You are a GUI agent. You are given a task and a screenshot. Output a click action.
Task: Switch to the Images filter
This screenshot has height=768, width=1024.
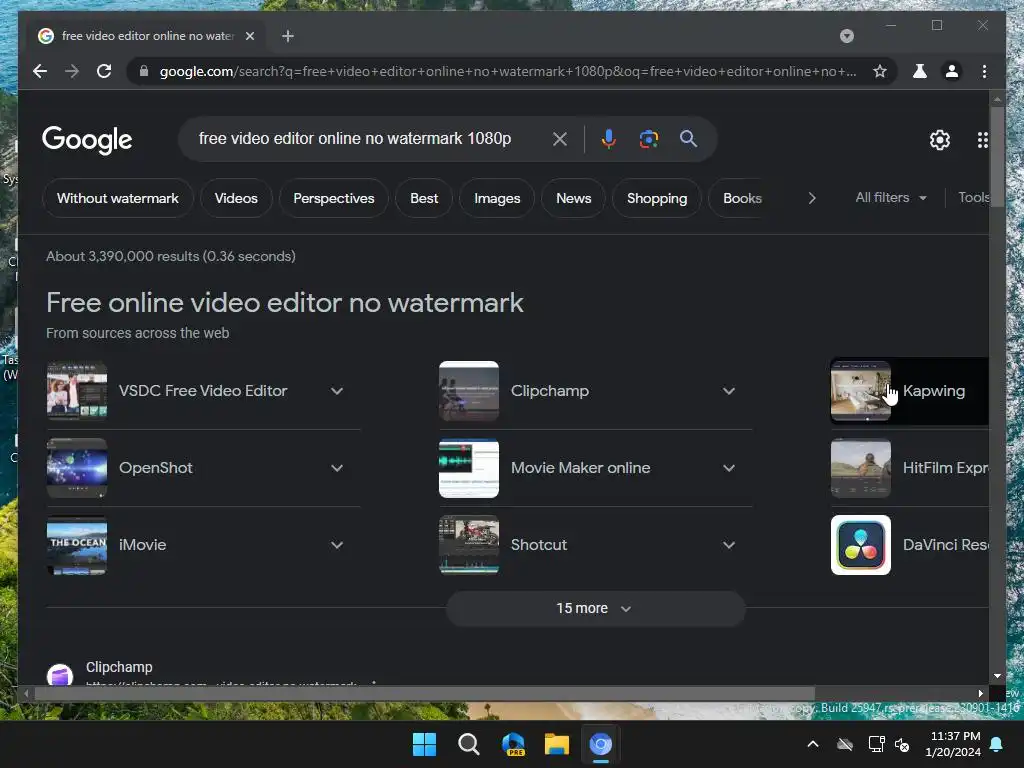[497, 198]
